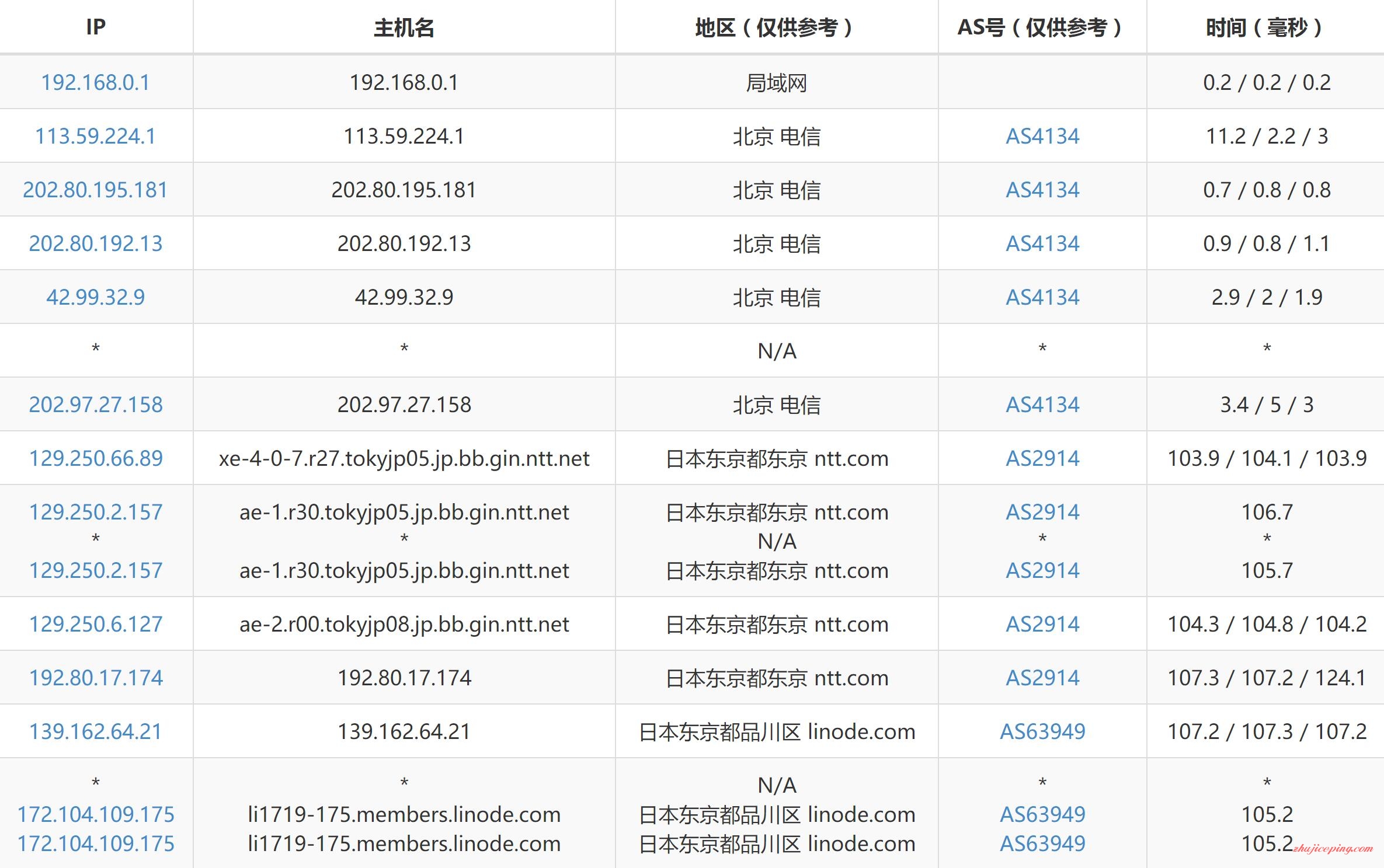This screenshot has height=868, width=1384.
Task: Click the AS2914 link beside the 105.7 time
Action: pos(1042,570)
